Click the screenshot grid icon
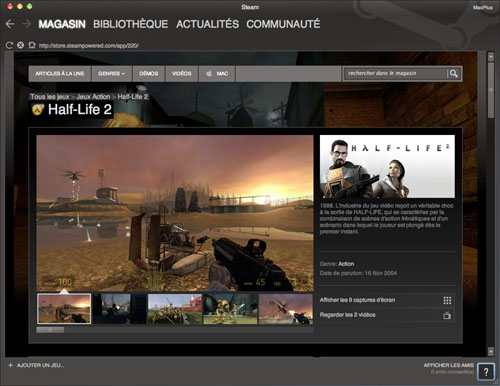500x386 pixels. point(447,300)
